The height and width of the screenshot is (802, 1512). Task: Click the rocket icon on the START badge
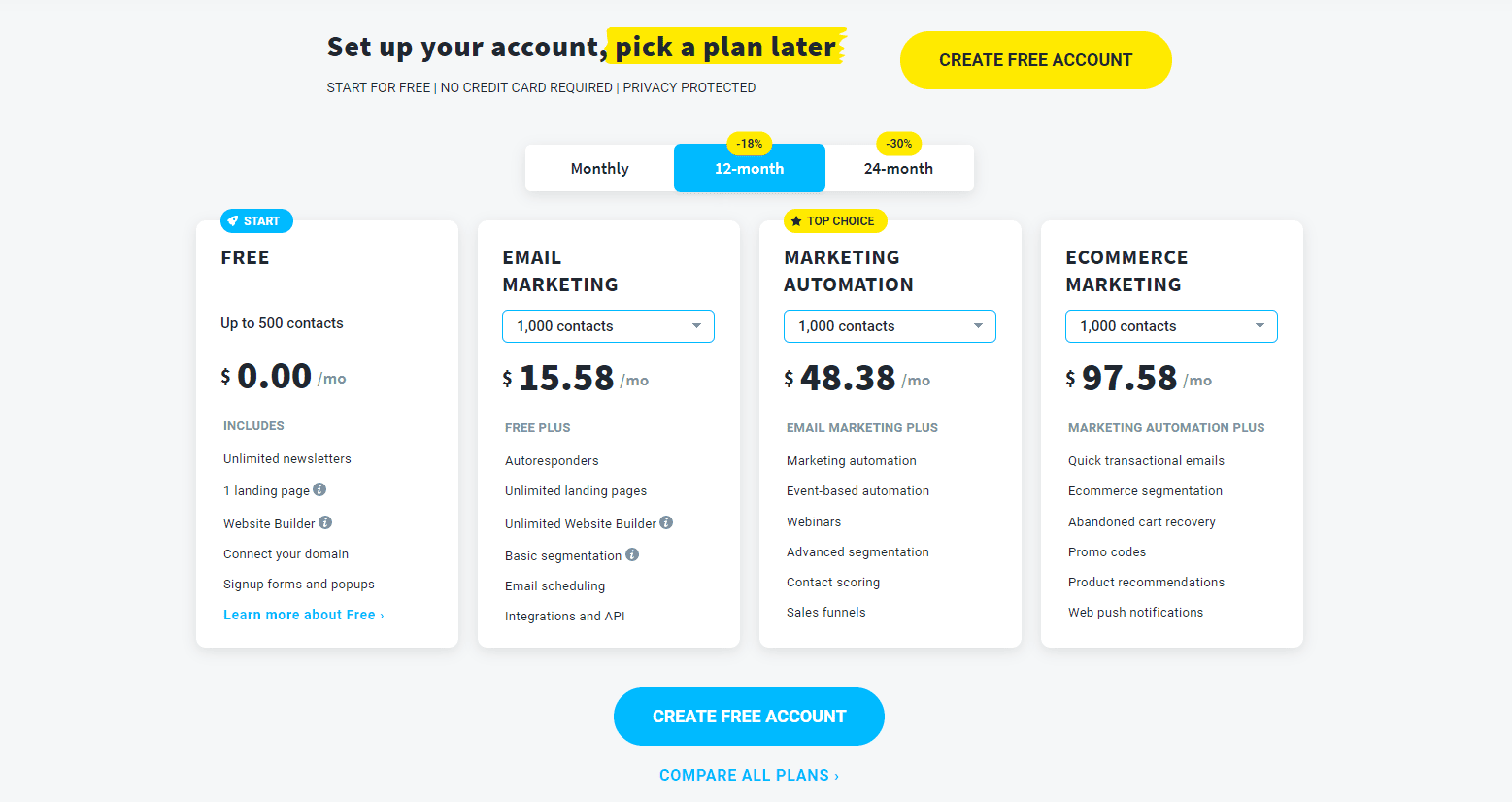(x=232, y=220)
